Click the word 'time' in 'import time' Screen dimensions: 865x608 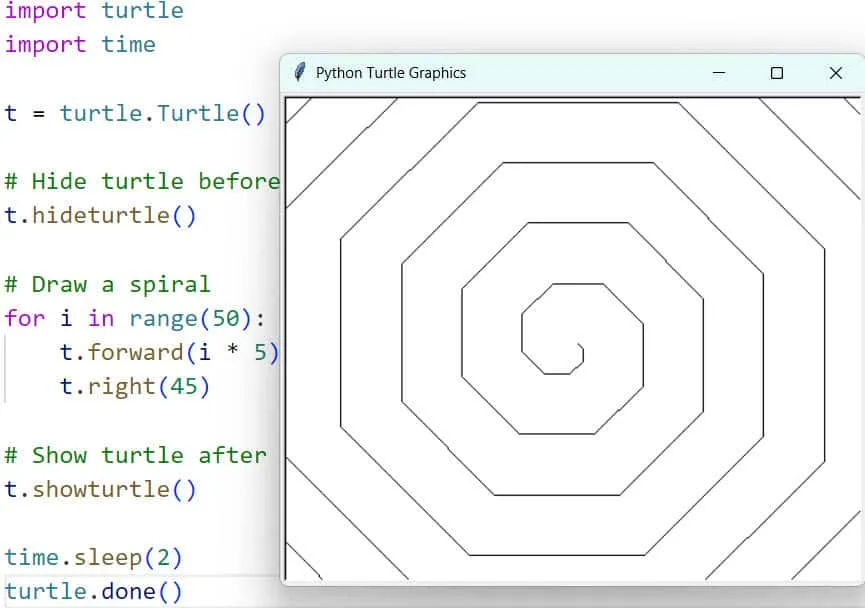pyautogui.click(x=128, y=45)
